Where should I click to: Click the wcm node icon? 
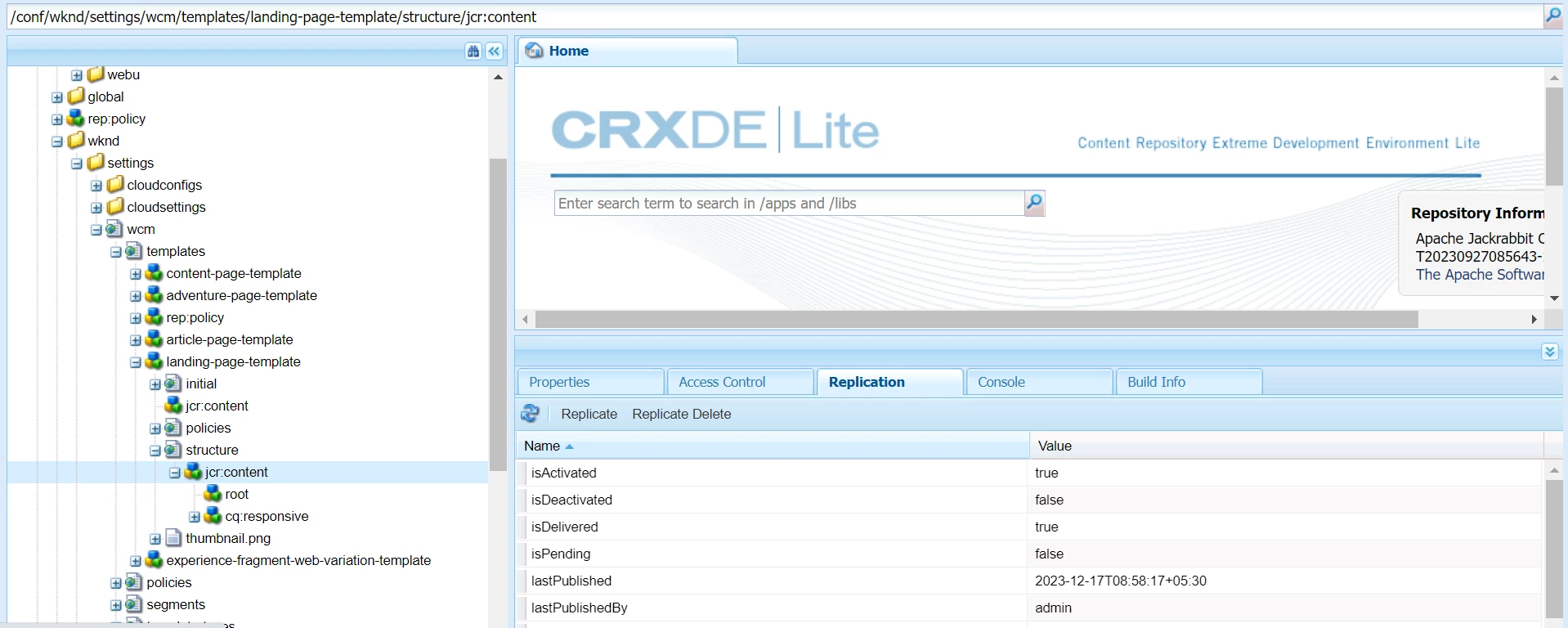click(115, 229)
